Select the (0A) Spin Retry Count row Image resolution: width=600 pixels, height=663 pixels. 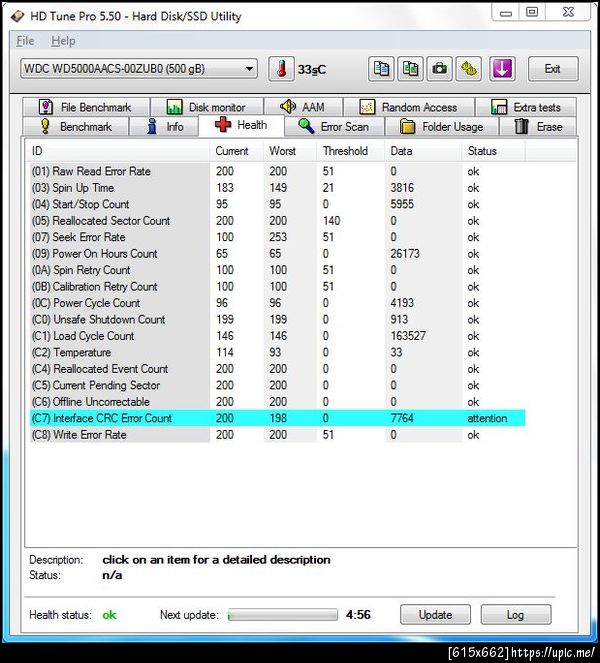click(x=278, y=270)
